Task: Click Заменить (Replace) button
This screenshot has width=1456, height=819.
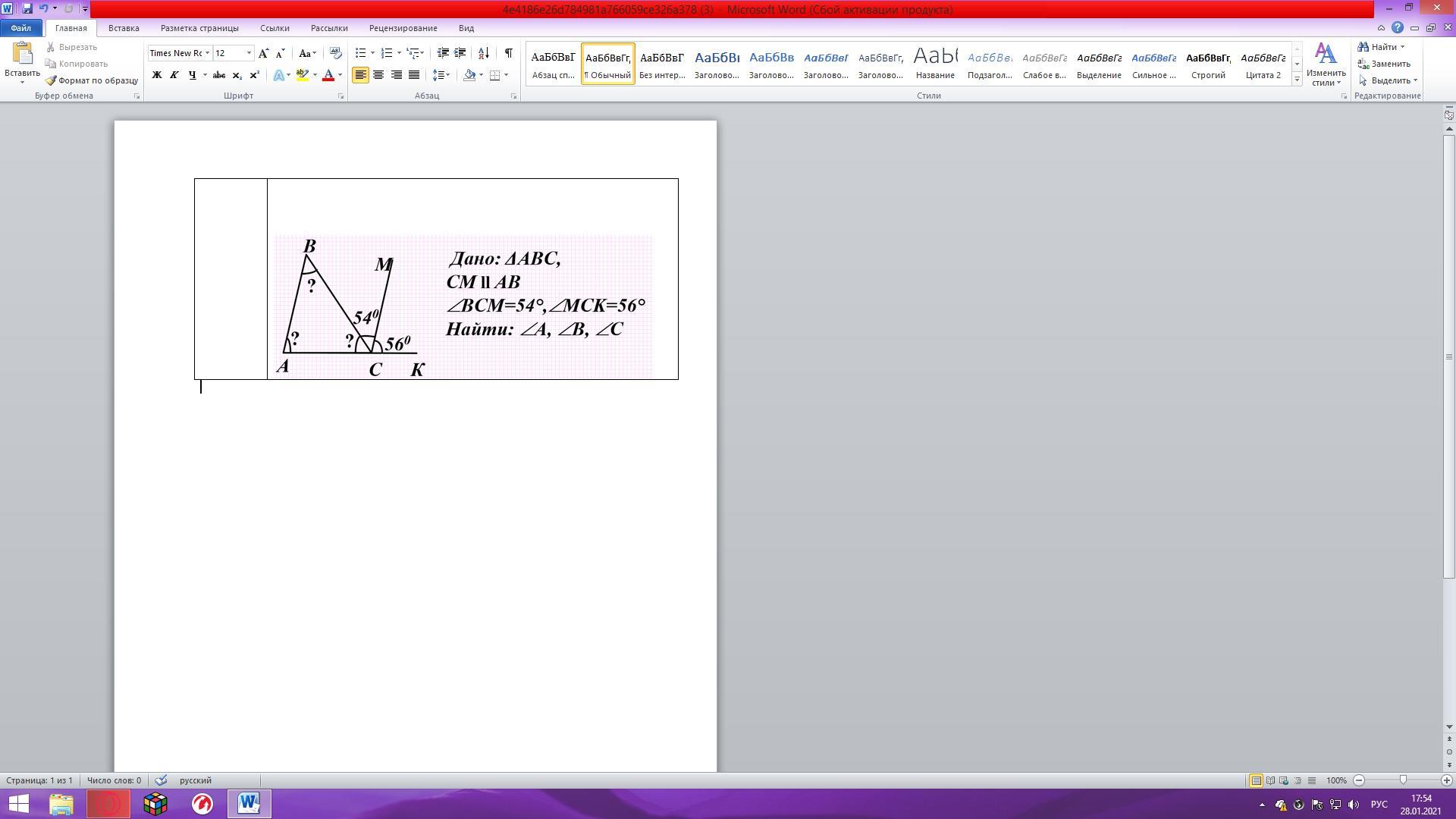Action: (1385, 64)
